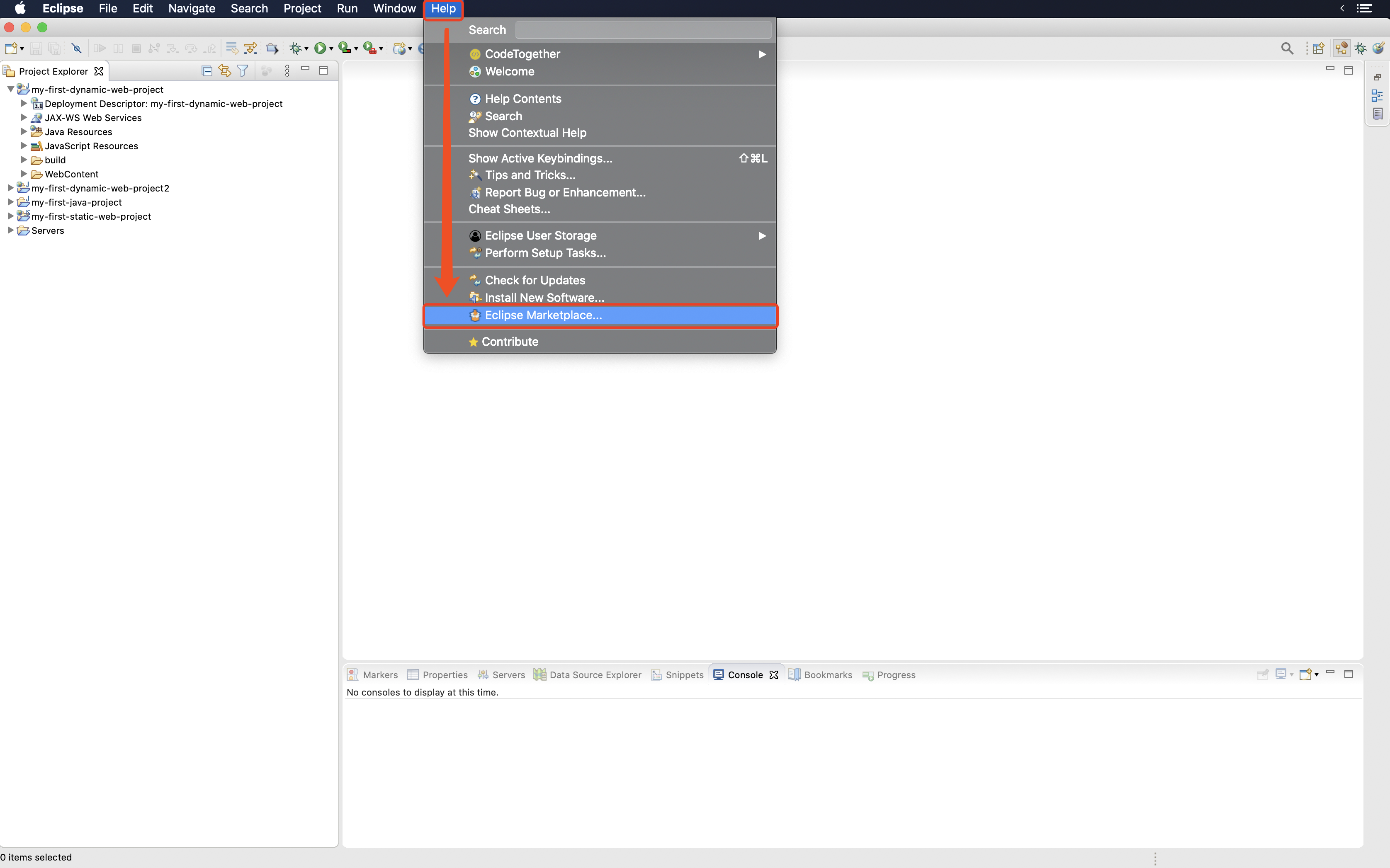Expand the Java Resources tree node
The image size is (1390, 868).
click(24, 131)
